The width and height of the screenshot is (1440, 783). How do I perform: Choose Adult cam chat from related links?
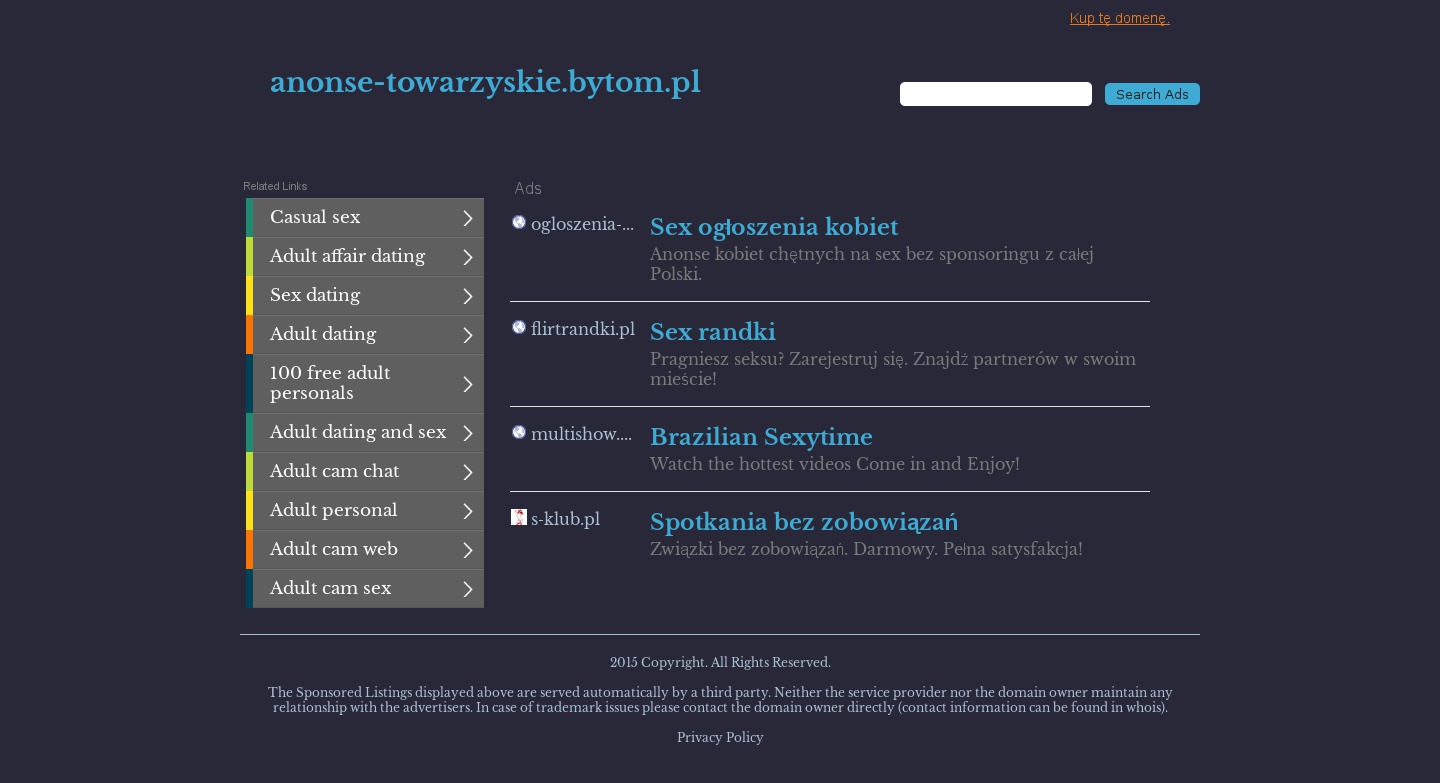click(334, 472)
